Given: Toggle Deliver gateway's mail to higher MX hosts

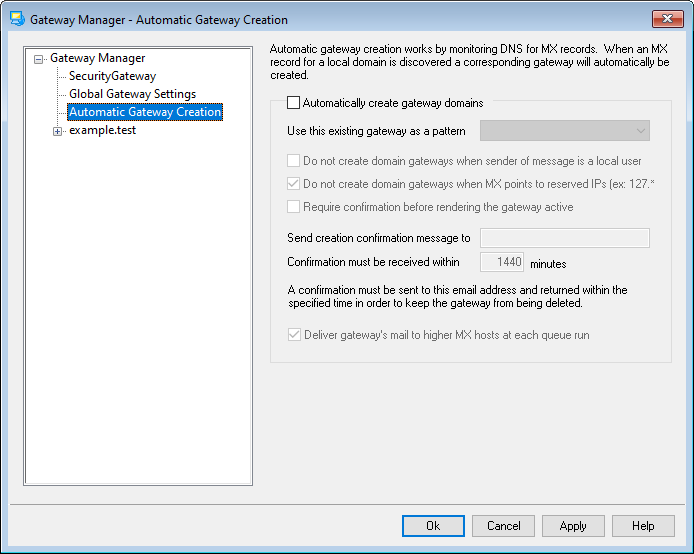Looking at the screenshot, I should click(x=293, y=335).
